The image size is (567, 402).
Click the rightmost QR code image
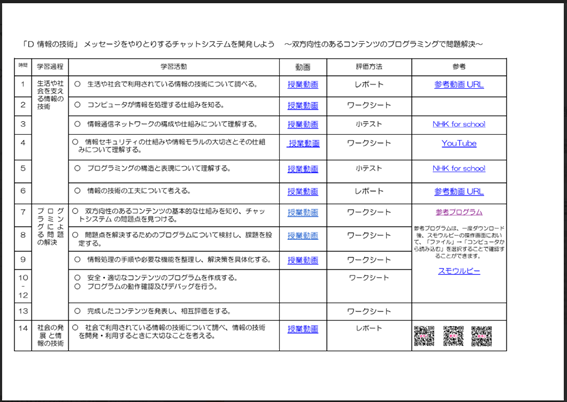(482, 336)
